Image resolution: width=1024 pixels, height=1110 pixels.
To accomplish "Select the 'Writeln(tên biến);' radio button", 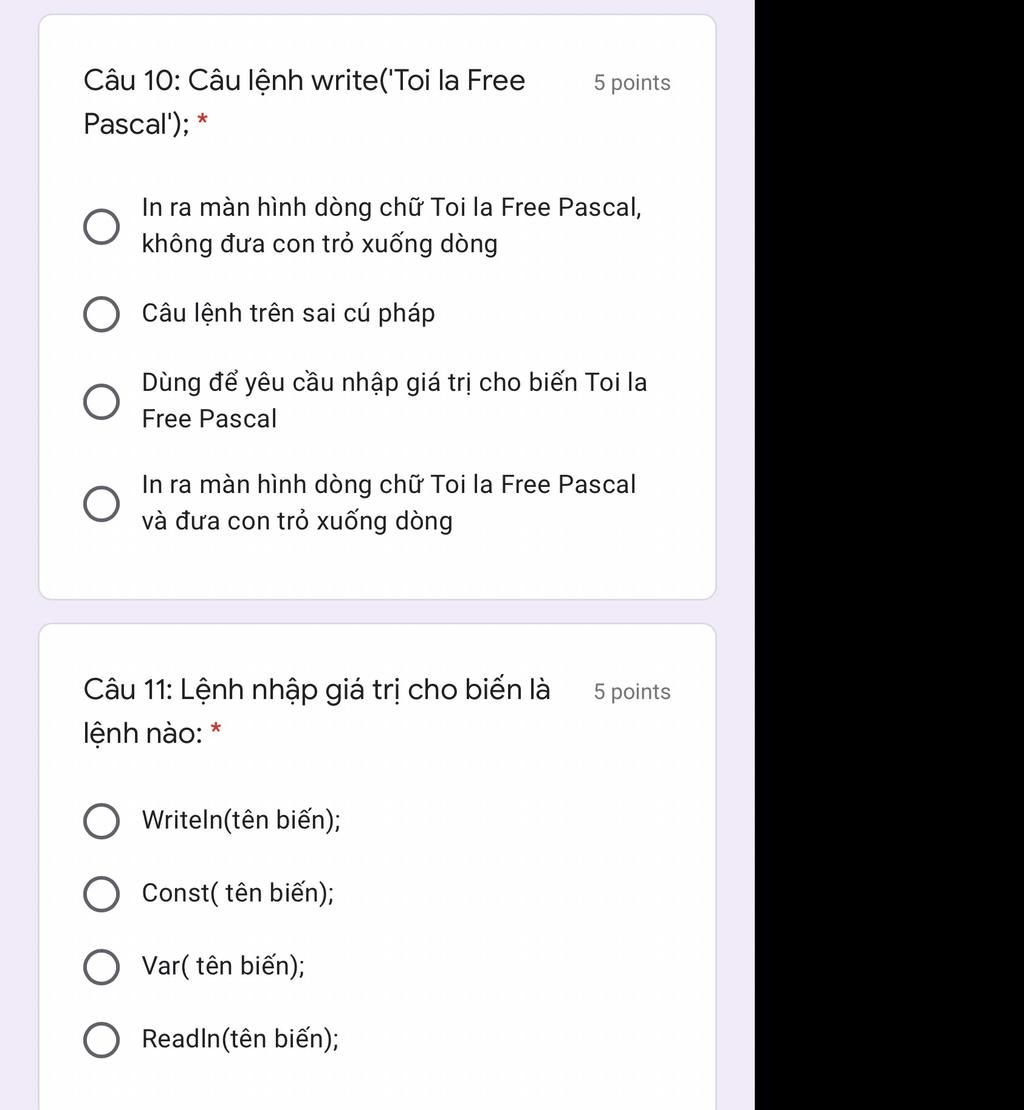I will (x=100, y=822).
